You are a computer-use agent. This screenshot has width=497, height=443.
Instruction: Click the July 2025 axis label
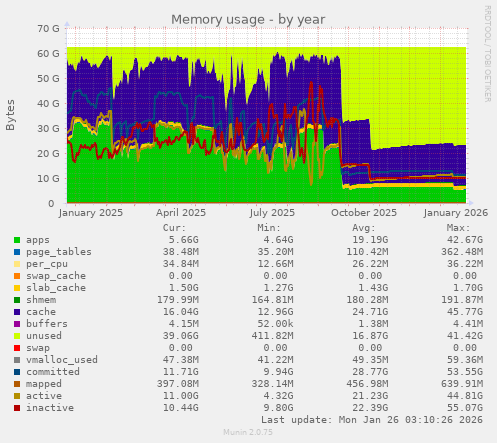point(272,213)
